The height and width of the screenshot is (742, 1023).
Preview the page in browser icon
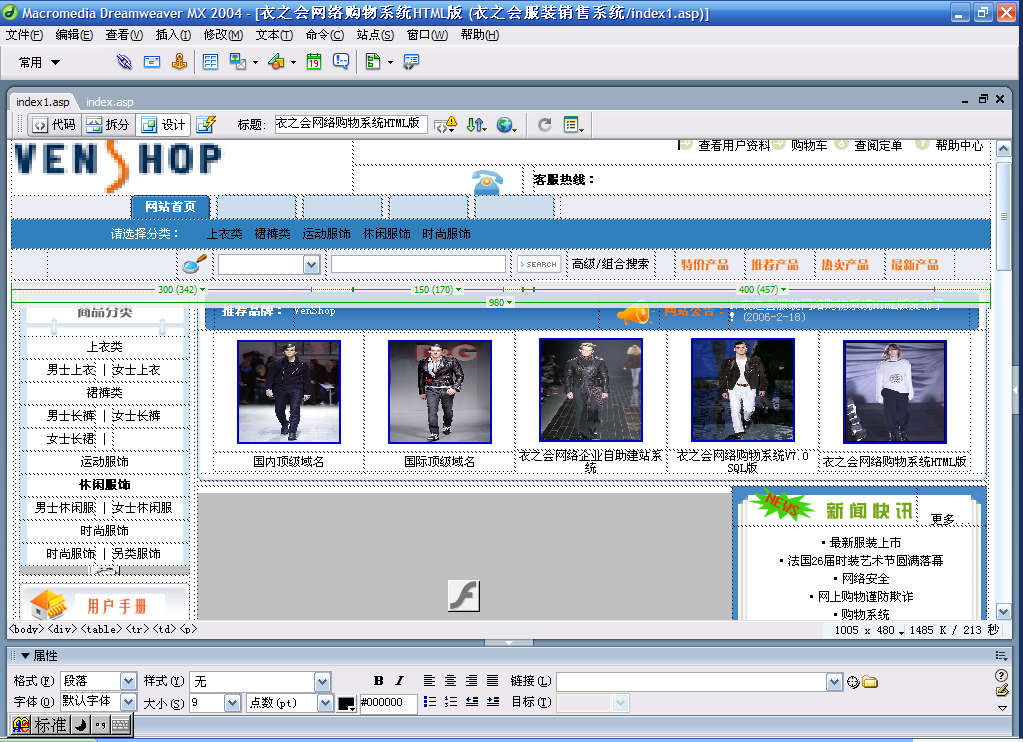pos(506,125)
